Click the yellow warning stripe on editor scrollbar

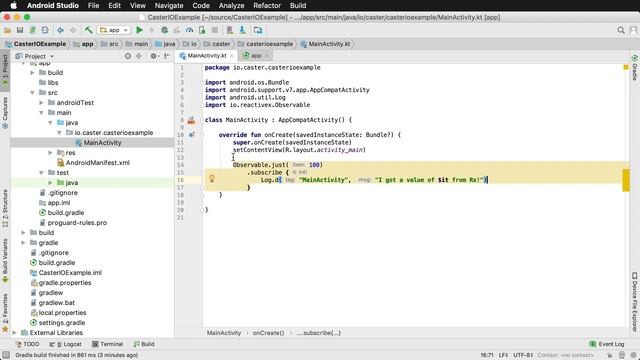626,180
